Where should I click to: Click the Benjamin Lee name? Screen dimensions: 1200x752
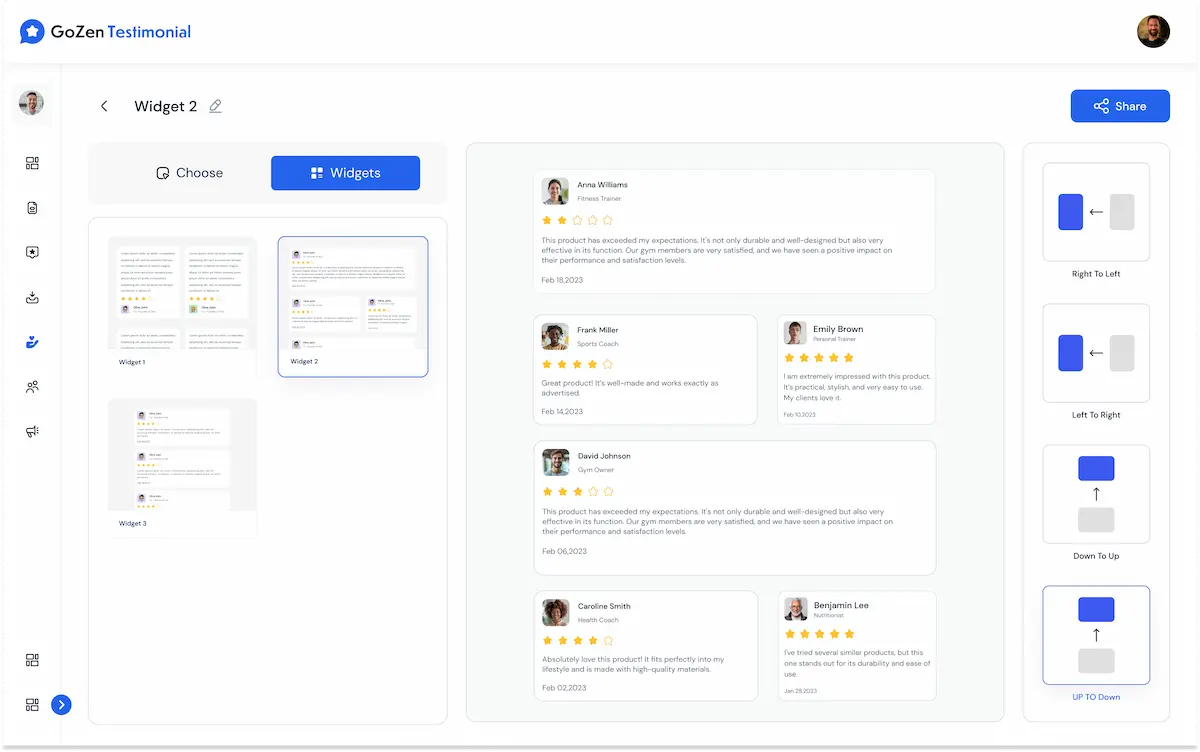tap(841, 605)
